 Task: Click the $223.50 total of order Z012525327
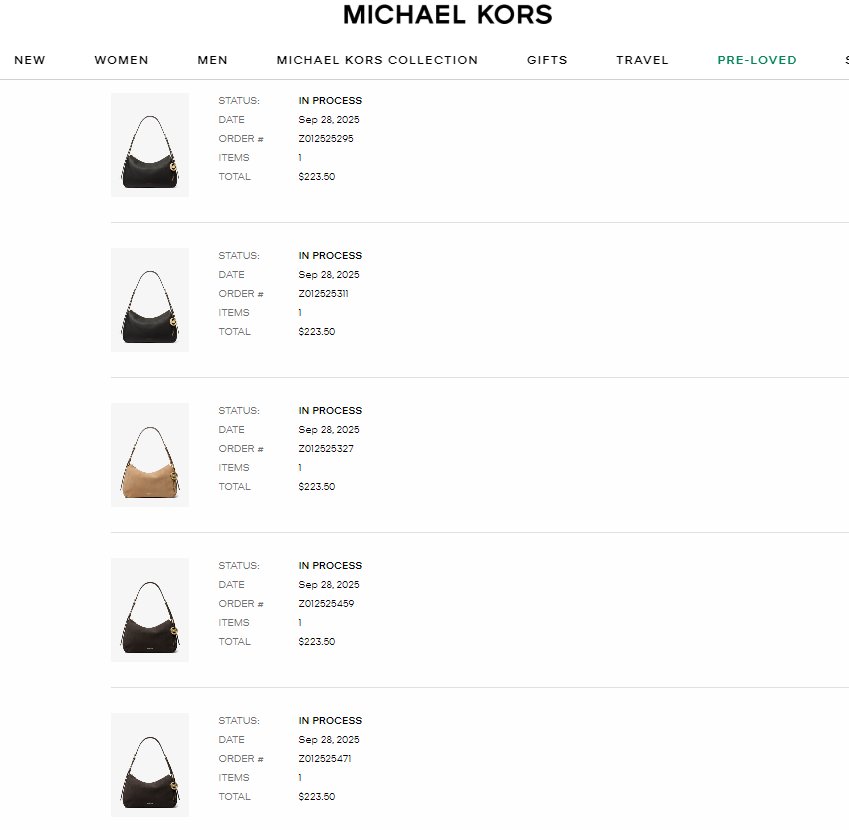click(317, 487)
